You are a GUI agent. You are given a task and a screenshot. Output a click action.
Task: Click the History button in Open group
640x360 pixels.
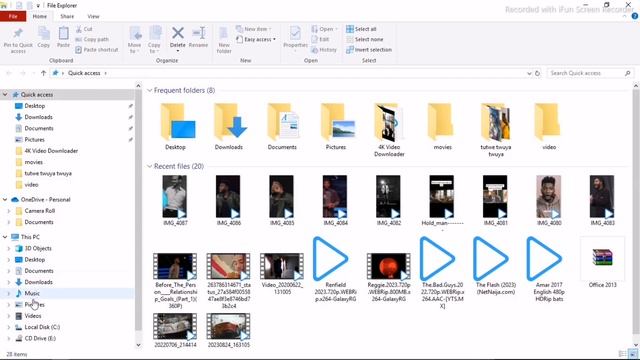[324, 50]
